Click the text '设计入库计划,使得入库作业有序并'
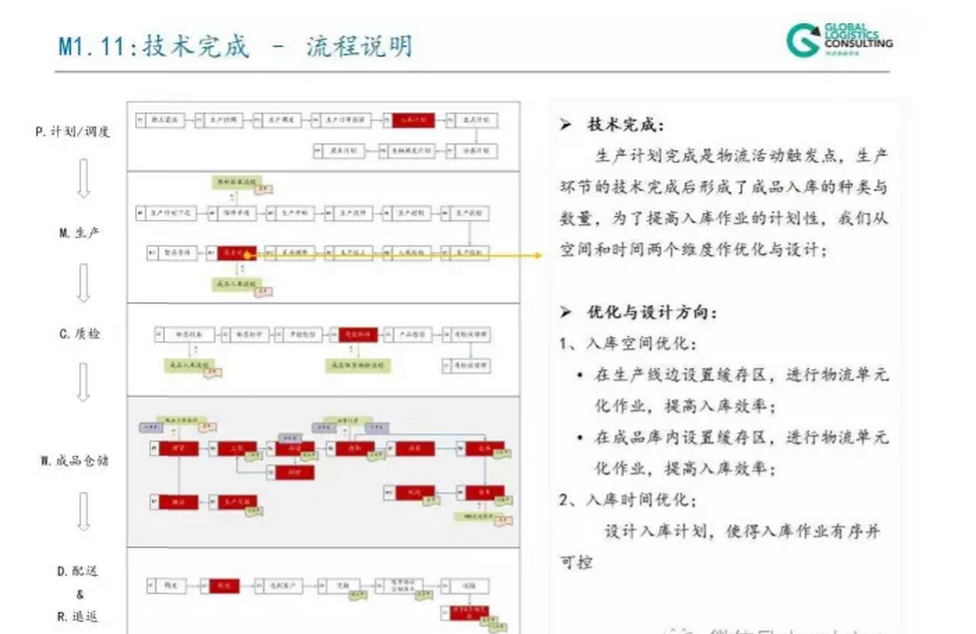 pyautogui.click(x=743, y=531)
